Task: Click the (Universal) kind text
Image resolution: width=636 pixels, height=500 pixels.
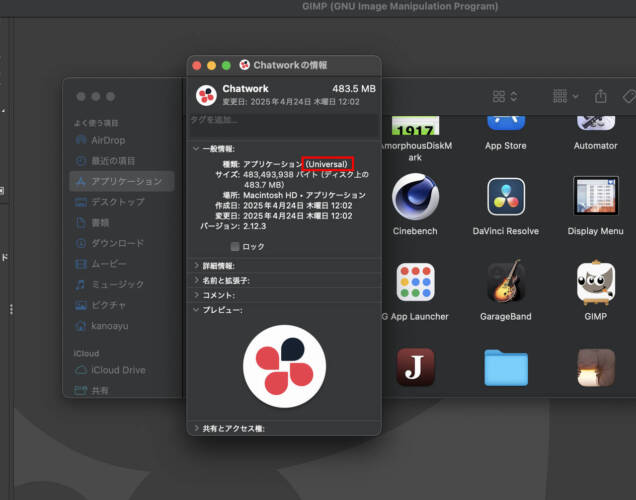Action: pos(327,164)
